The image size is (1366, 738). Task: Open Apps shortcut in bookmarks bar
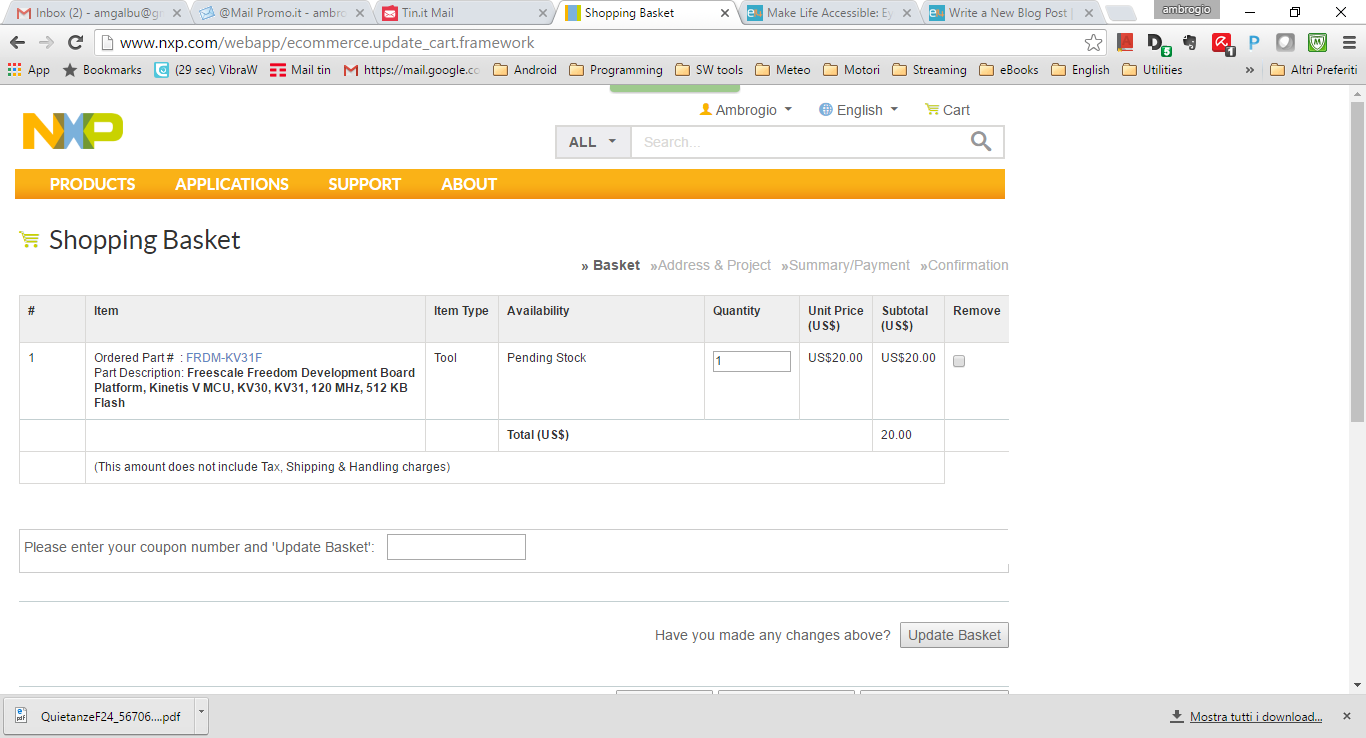point(28,70)
